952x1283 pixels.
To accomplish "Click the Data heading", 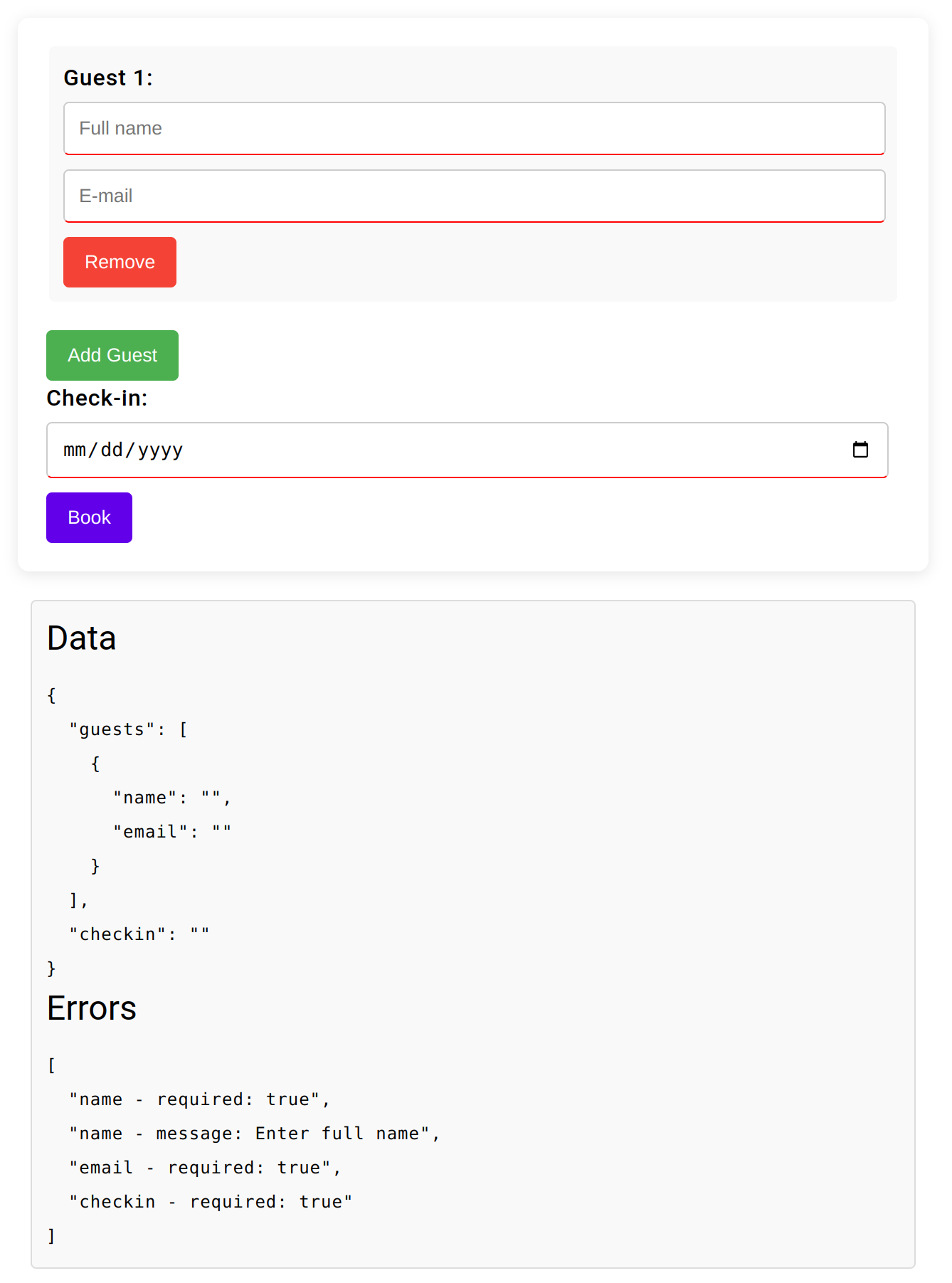I will tap(81, 638).
